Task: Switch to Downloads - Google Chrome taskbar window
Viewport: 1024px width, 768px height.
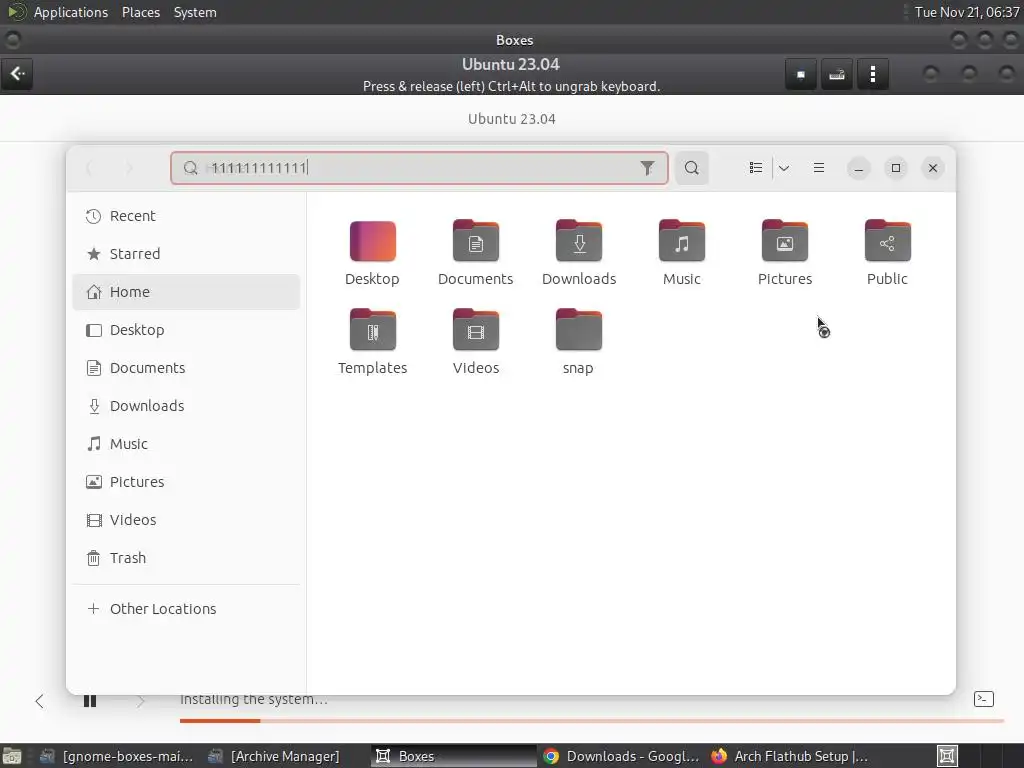Action: (x=620, y=756)
